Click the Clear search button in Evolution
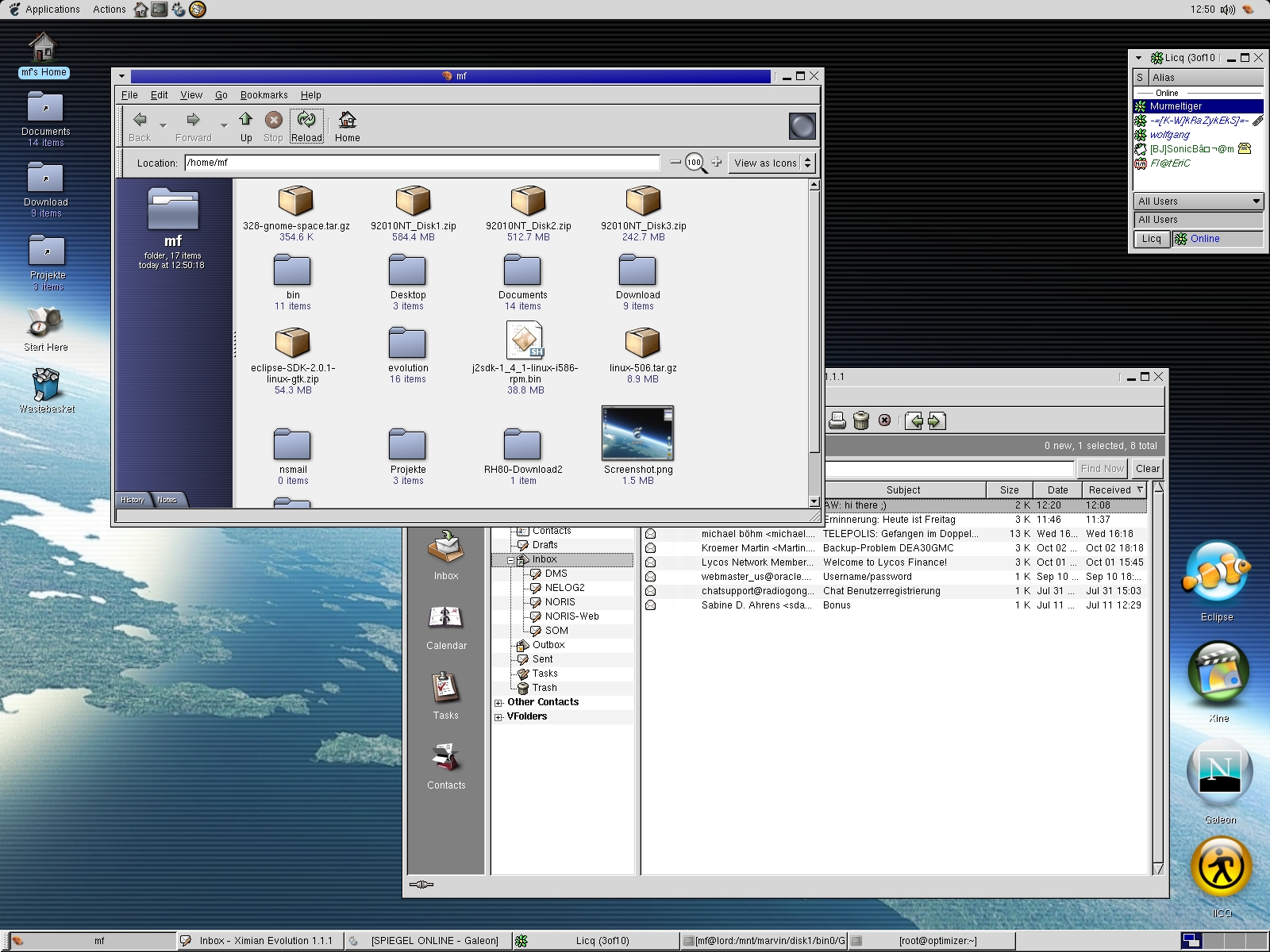 click(x=1148, y=468)
